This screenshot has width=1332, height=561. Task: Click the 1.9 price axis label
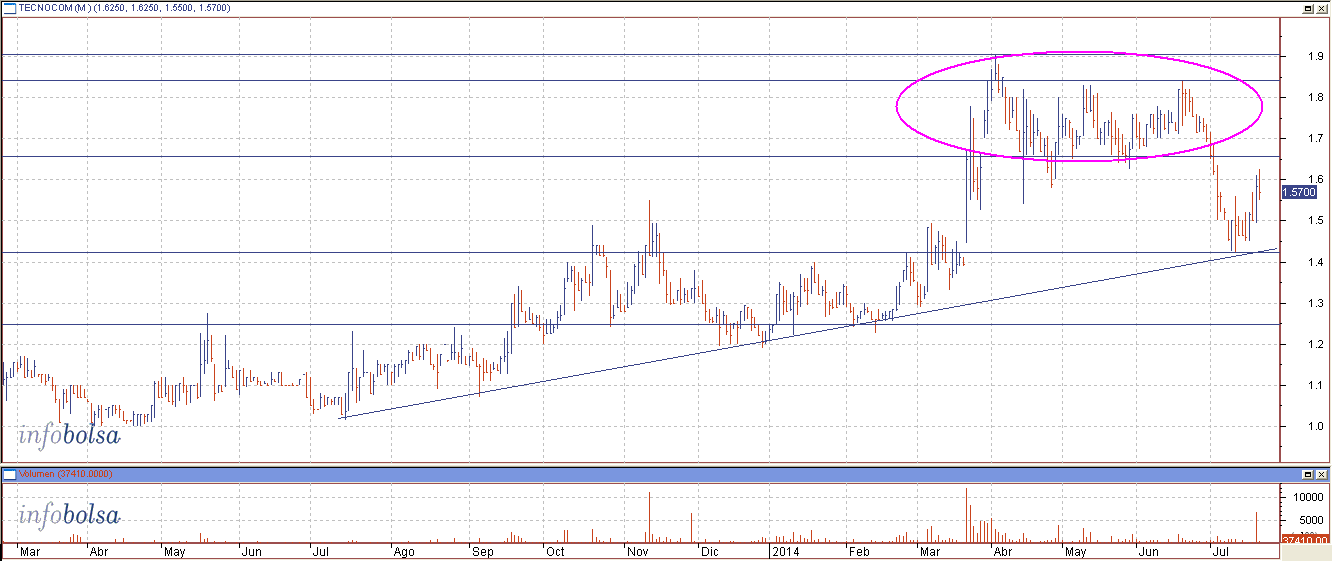coord(1317,56)
